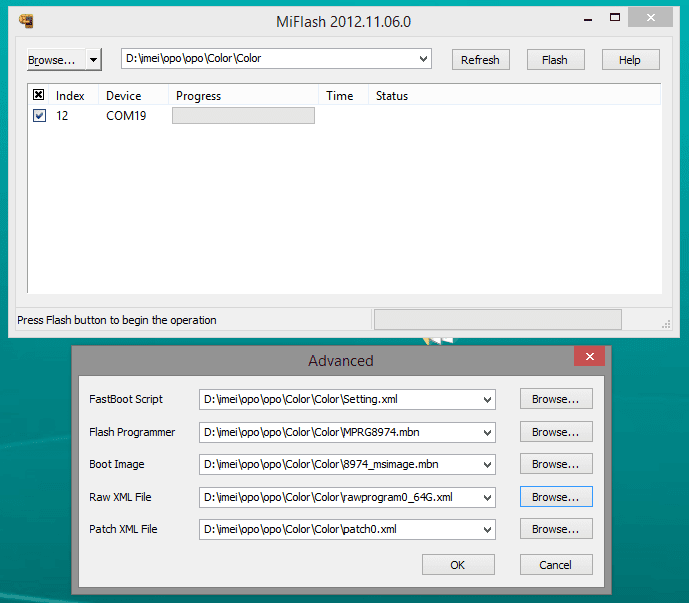Browse for the Patch XML File
689x603 pixels.
point(556,529)
